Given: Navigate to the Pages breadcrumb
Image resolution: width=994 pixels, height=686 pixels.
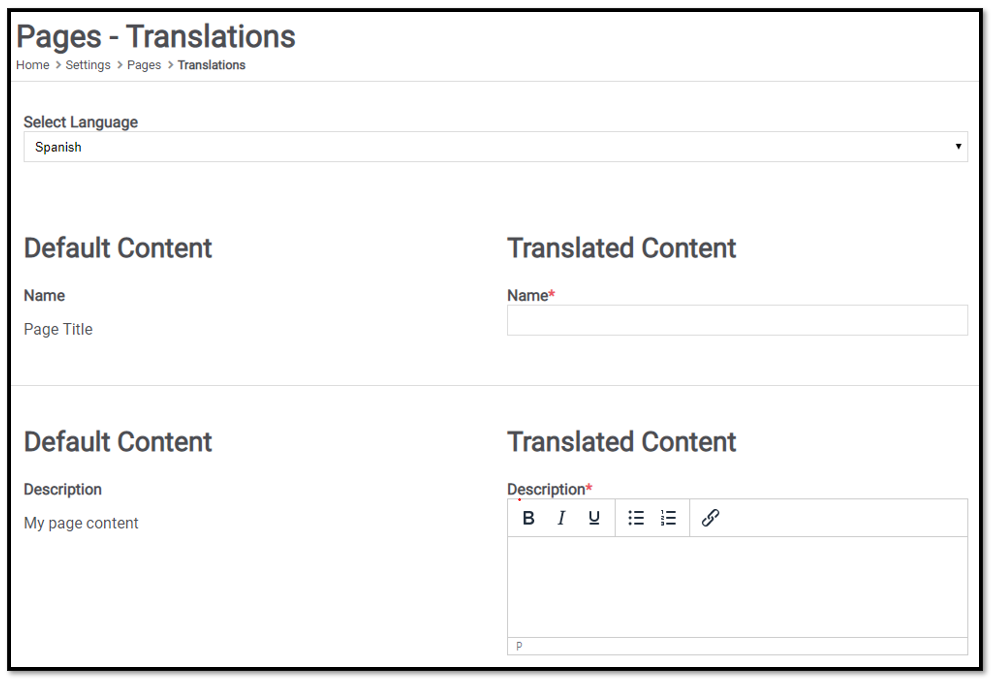Looking at the screenshot, I should pos(144,65).
